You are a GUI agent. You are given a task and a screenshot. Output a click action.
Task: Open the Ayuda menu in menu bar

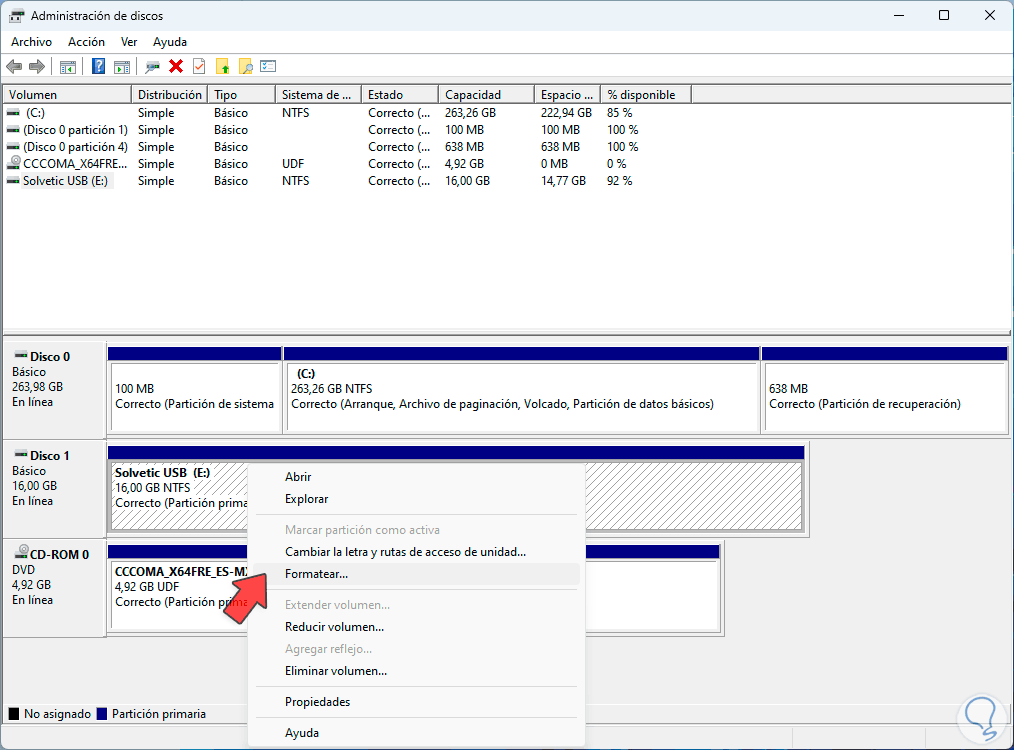pos(170,42)
